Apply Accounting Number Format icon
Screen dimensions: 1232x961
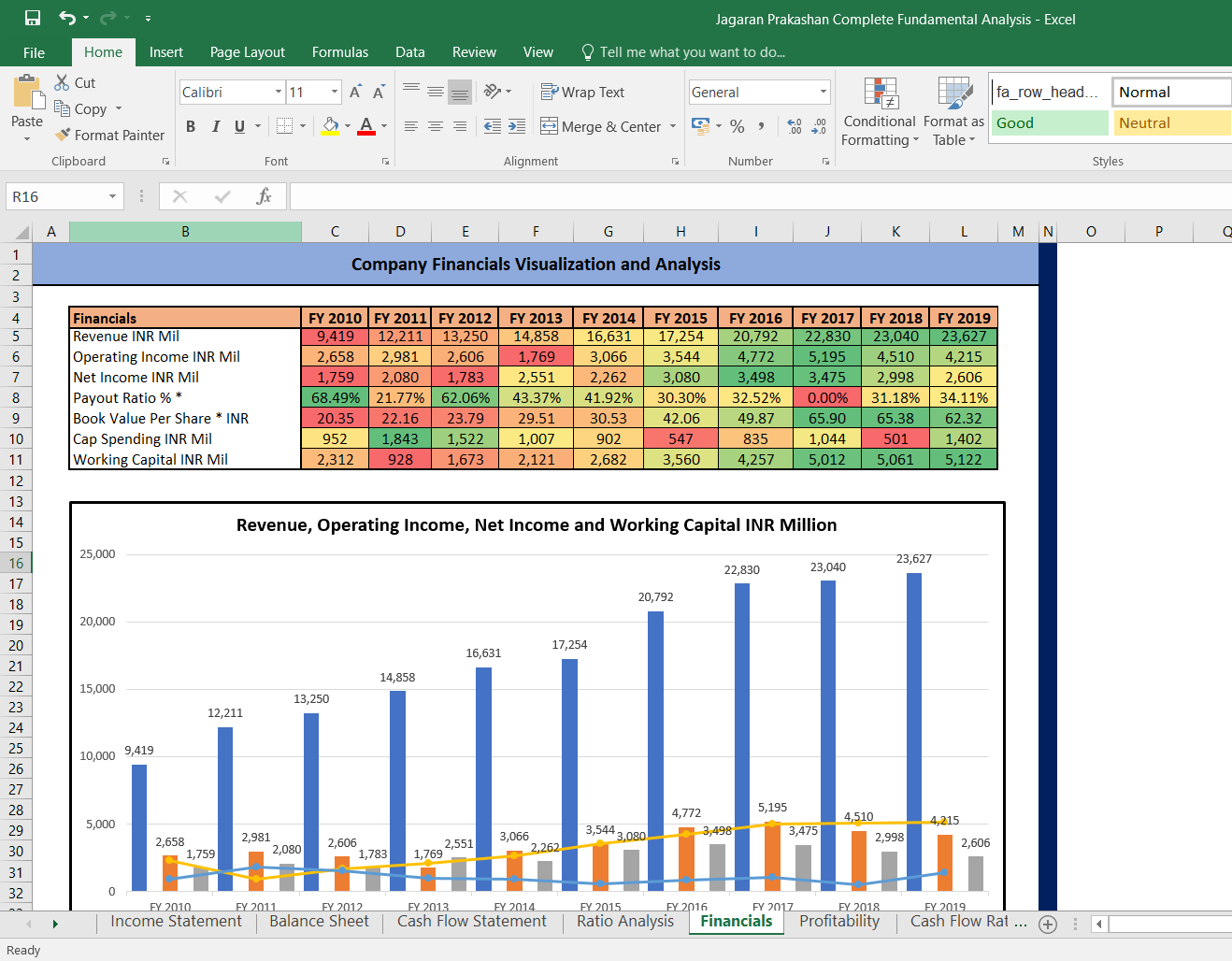tap(700, 125)
